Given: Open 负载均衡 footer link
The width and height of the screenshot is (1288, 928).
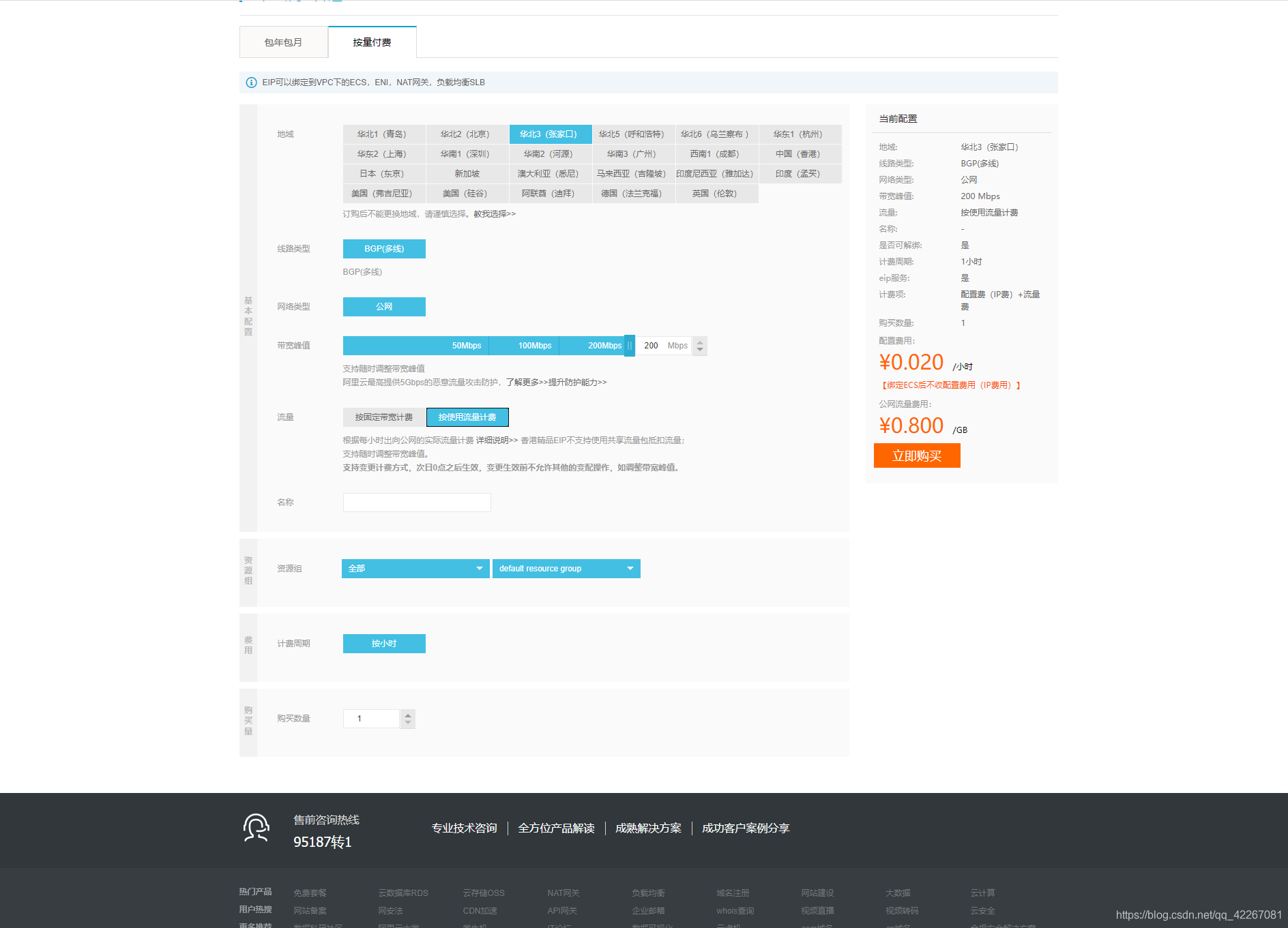Looking at the screenshot, I should (x=648, y=893).
